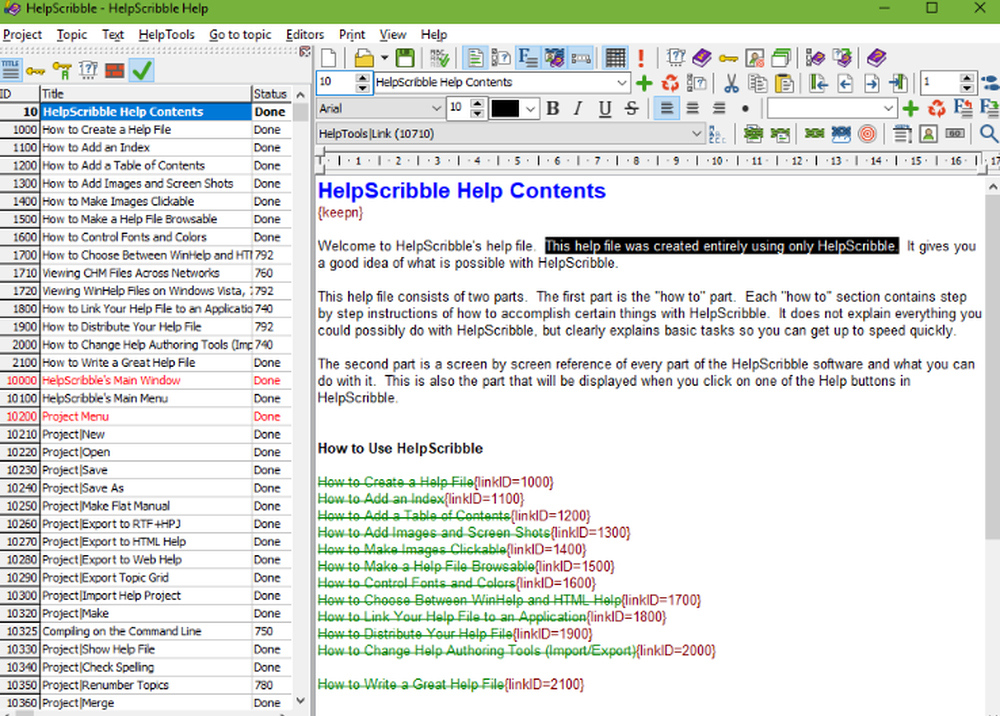This screenshot has height=716, width=1000.
Task: Increase the topic ID spinner
Action: (362, 78)
